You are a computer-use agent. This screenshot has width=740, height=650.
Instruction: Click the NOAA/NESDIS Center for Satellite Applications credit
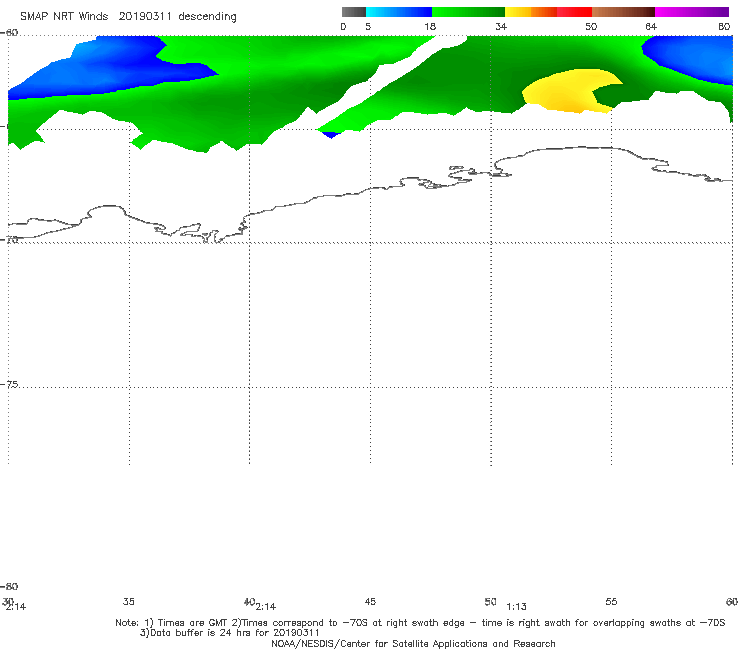[413, 643]
